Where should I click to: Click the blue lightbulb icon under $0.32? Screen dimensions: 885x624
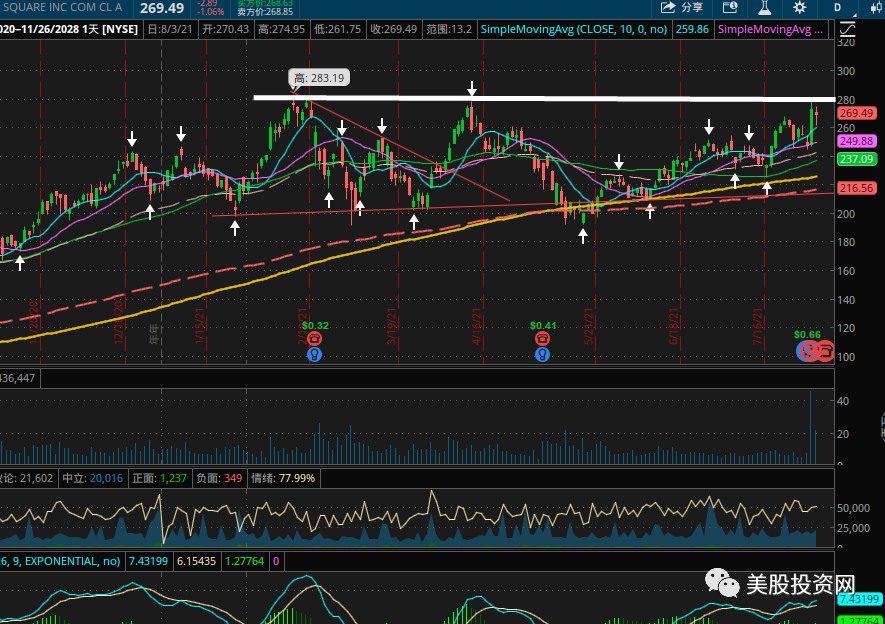[x=314, y=354]
